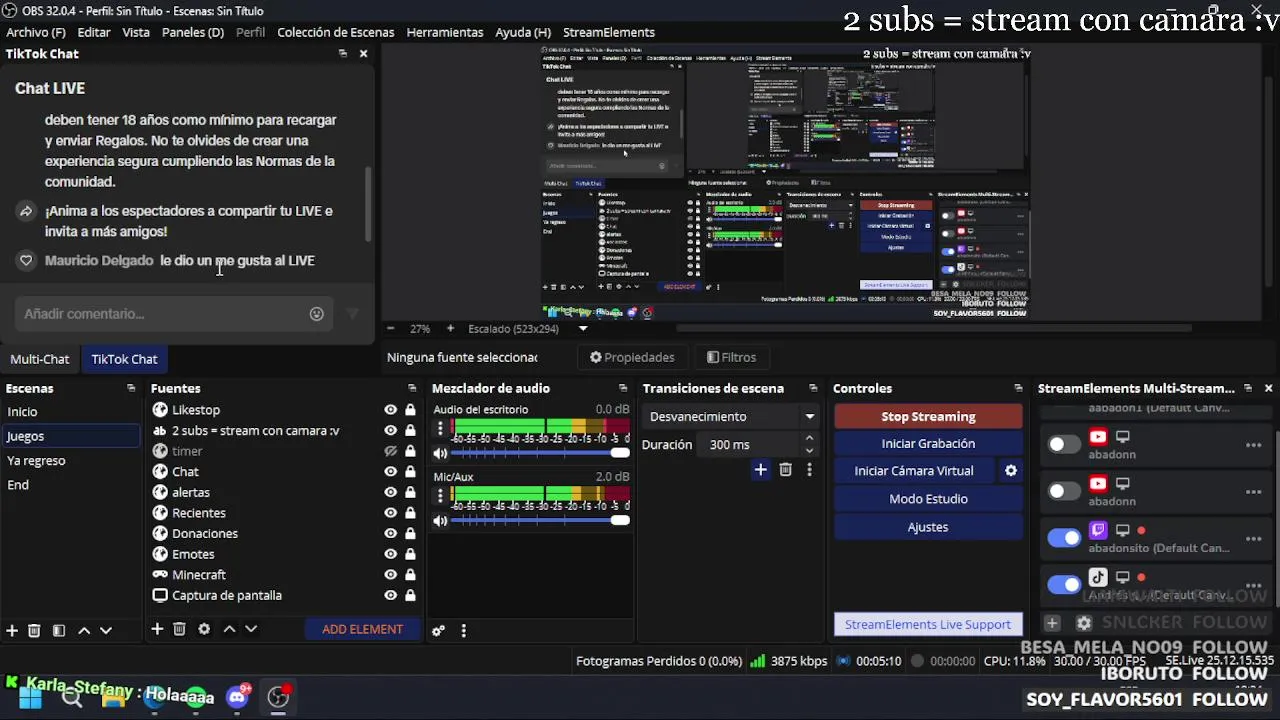Viewport: 1280px width, 720px height.
Task: Disable TikTok destination stream toggle
Action: [x=1064, y=584]
